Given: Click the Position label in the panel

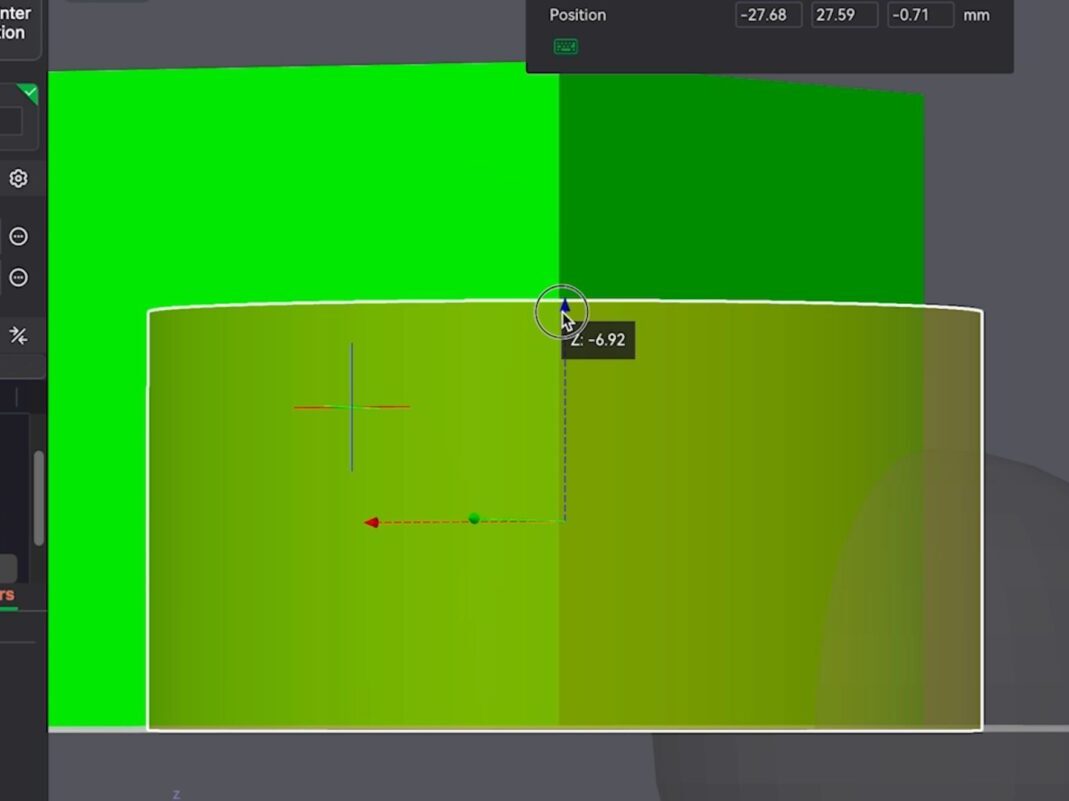Looking at the screenshot, I should (x=577, y=15).
